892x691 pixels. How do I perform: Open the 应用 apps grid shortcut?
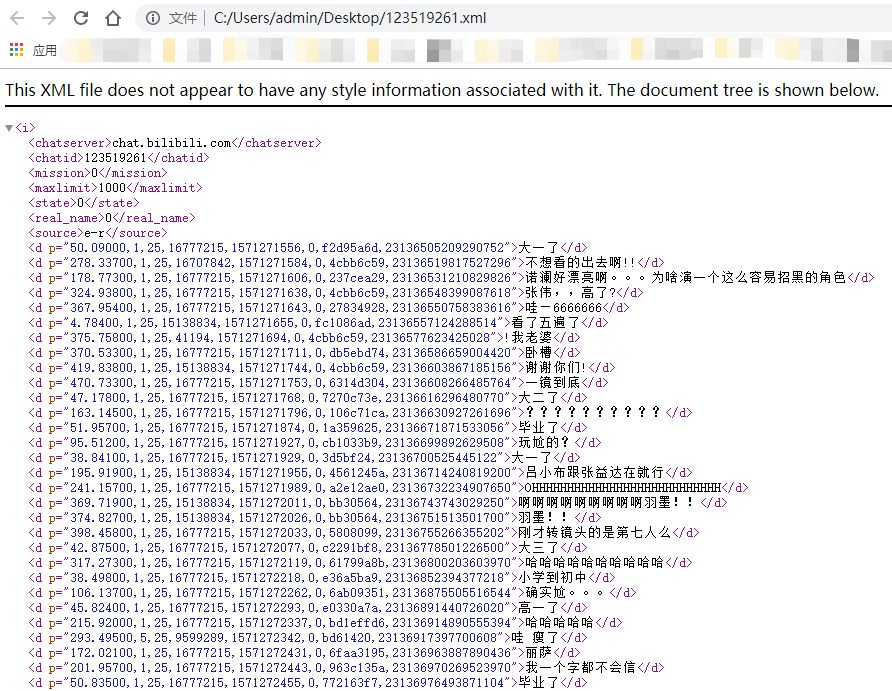pyautogui.click(x=15, y=50)
